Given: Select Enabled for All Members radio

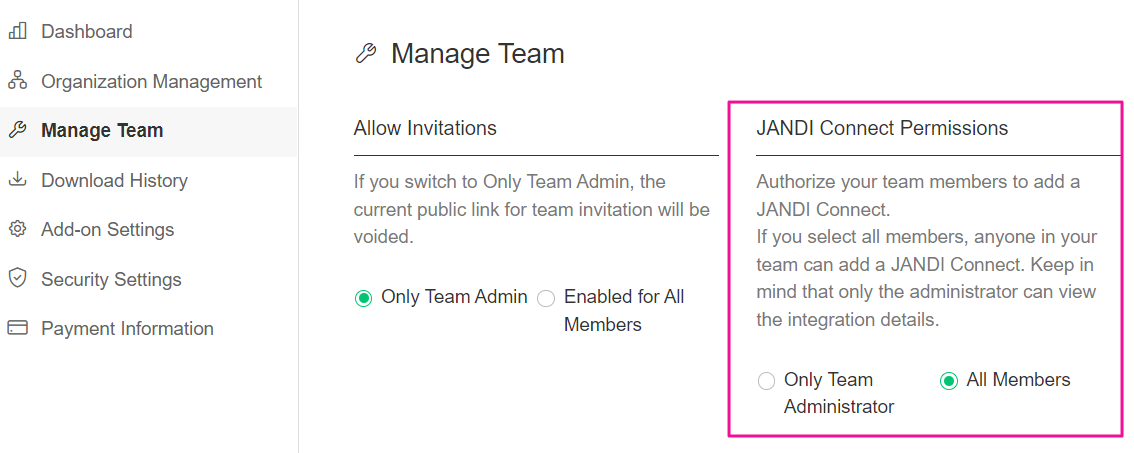Looking at the screenshot, I should [546, 298].
